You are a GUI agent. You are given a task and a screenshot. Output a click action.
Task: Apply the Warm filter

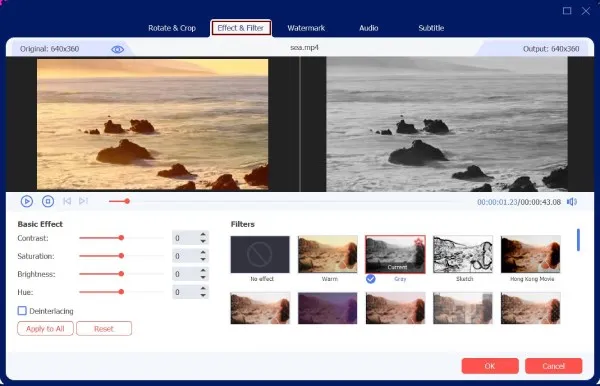(x=328, y=254)
